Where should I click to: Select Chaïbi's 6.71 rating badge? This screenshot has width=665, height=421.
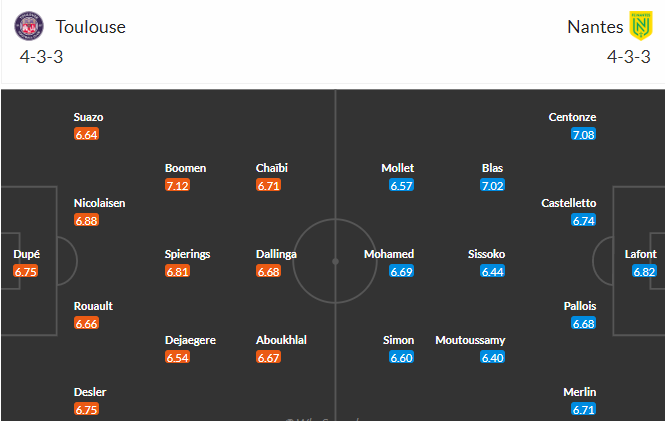tap(269, 185)
